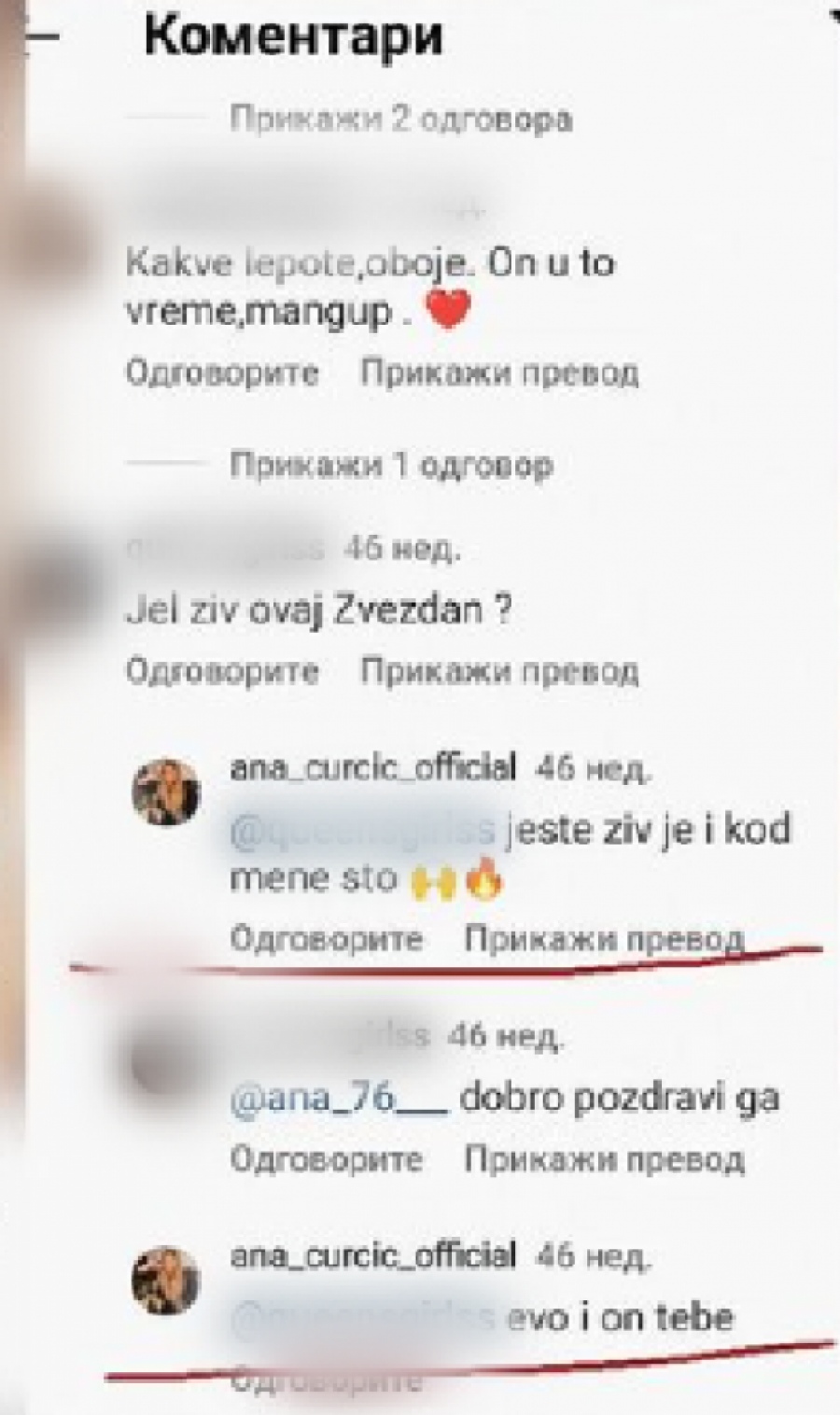Reply to 'Jel ziv ovaj Zvezdan ?' comment
Image resolution: width=840 pixels, height=1415 pixels.
pyautogui.click(x=222, y=670)
